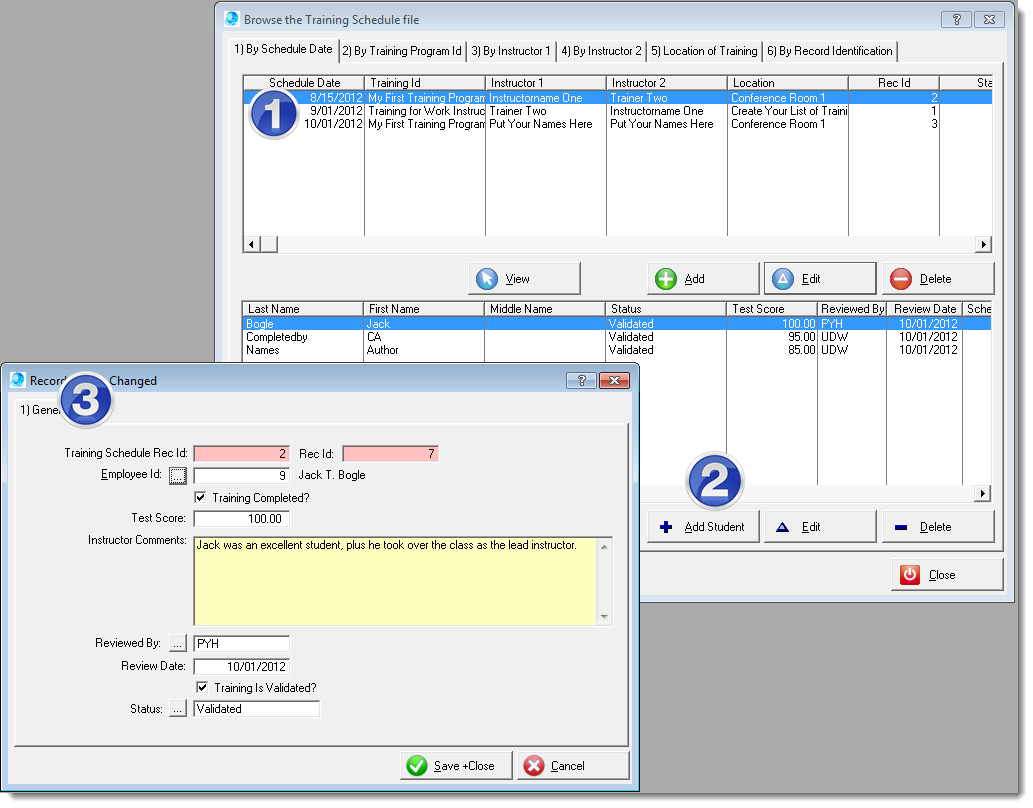The height and width of the screenshot is (808, 1033).
Task: Click Cancel in the record dialog
Action: [x=573, y=766]
